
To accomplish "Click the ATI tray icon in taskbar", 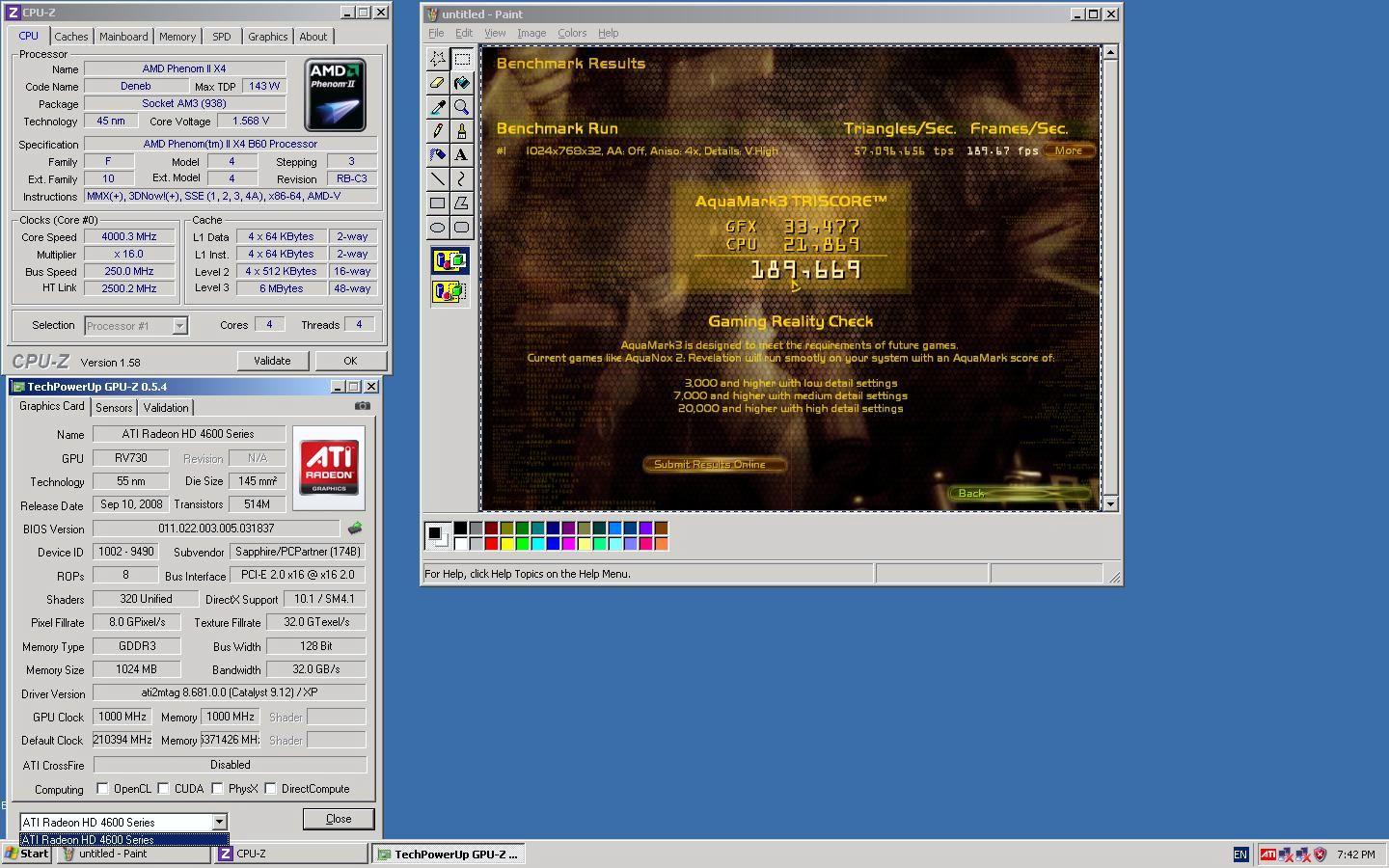I will [x=1268, y=854].
